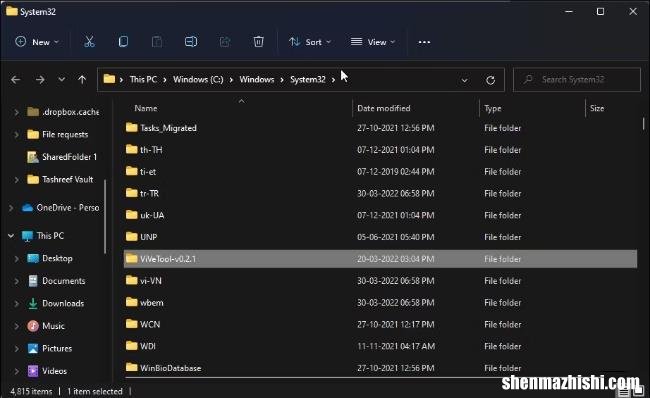The width and height of the screenshot is (650, 398).
Task: Select the WDI folder row
Action: (380, 346)
